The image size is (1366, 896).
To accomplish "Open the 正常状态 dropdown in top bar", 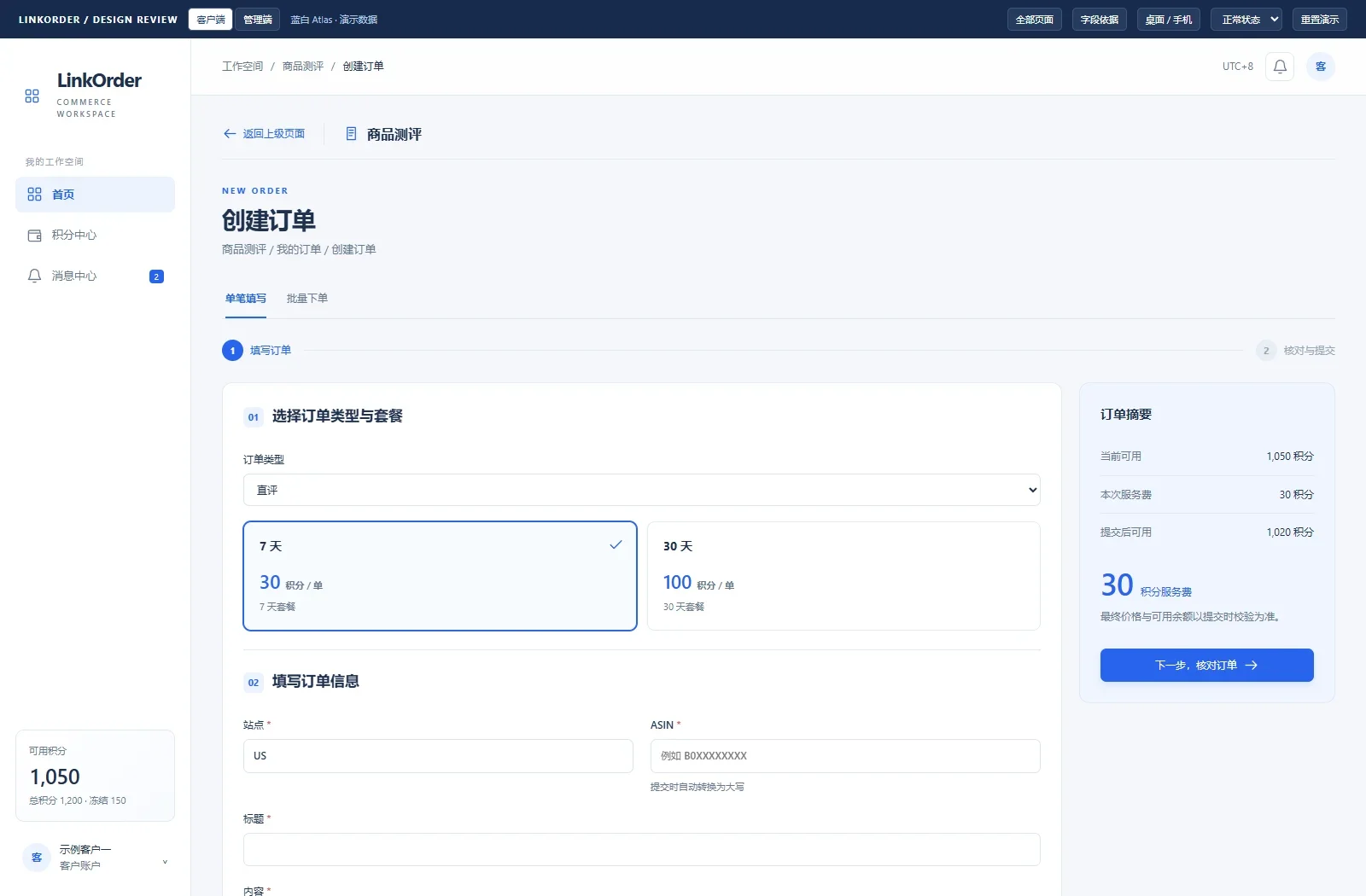I will pyautogui.click(x=1246, y=20).
